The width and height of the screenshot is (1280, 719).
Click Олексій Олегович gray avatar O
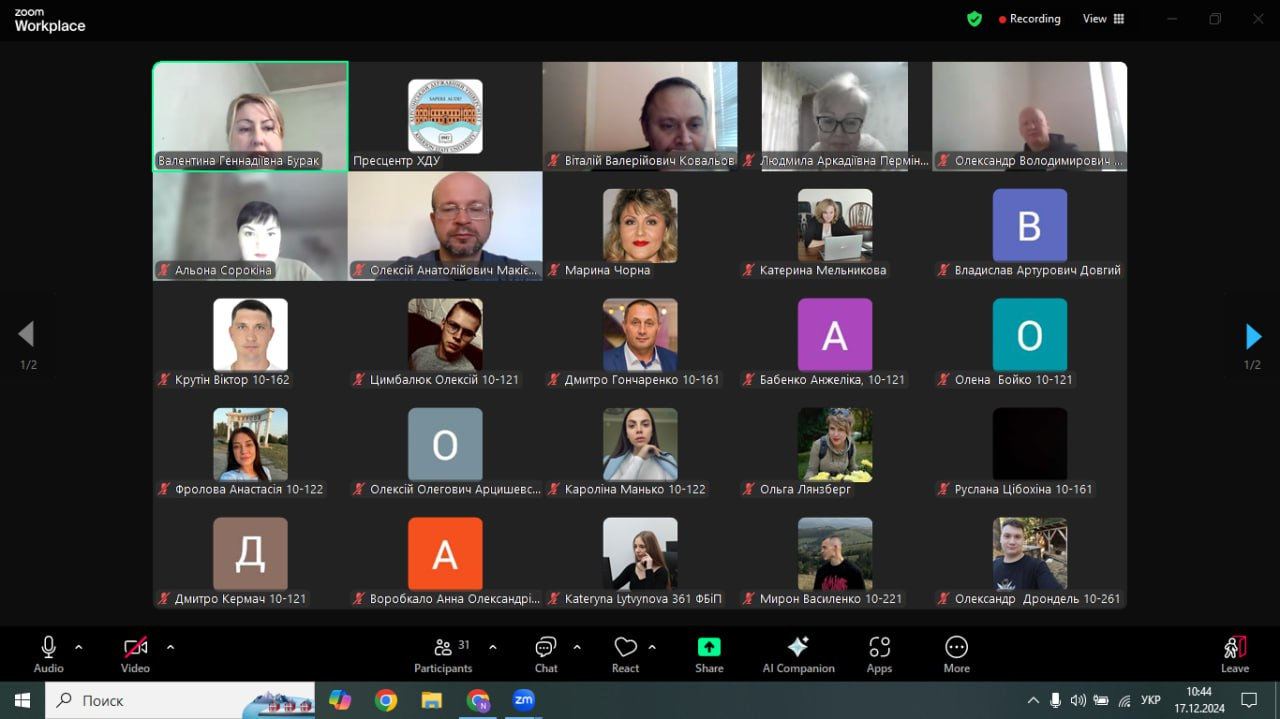point(445,445)
